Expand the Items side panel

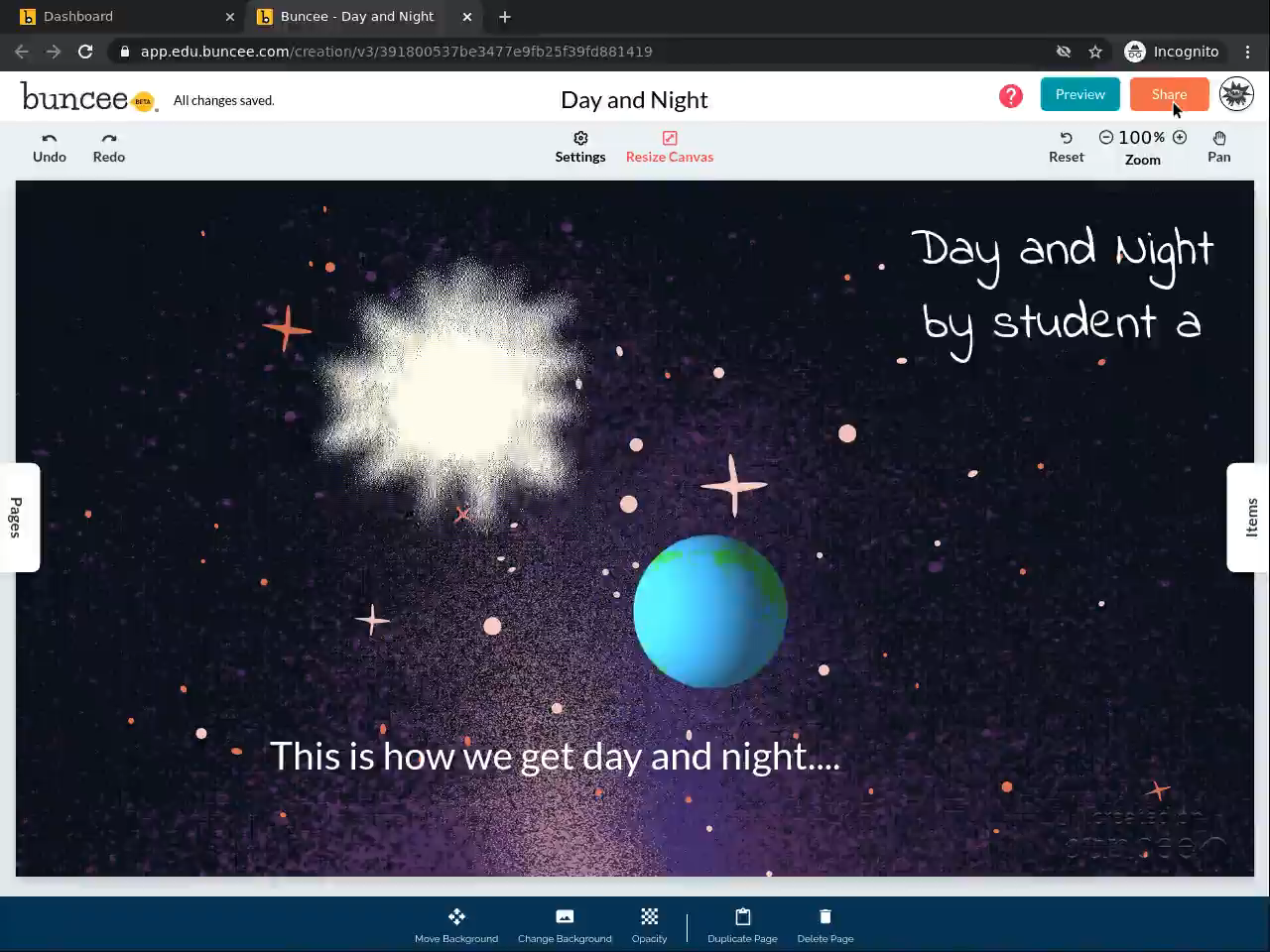(x=1250, y=518)
